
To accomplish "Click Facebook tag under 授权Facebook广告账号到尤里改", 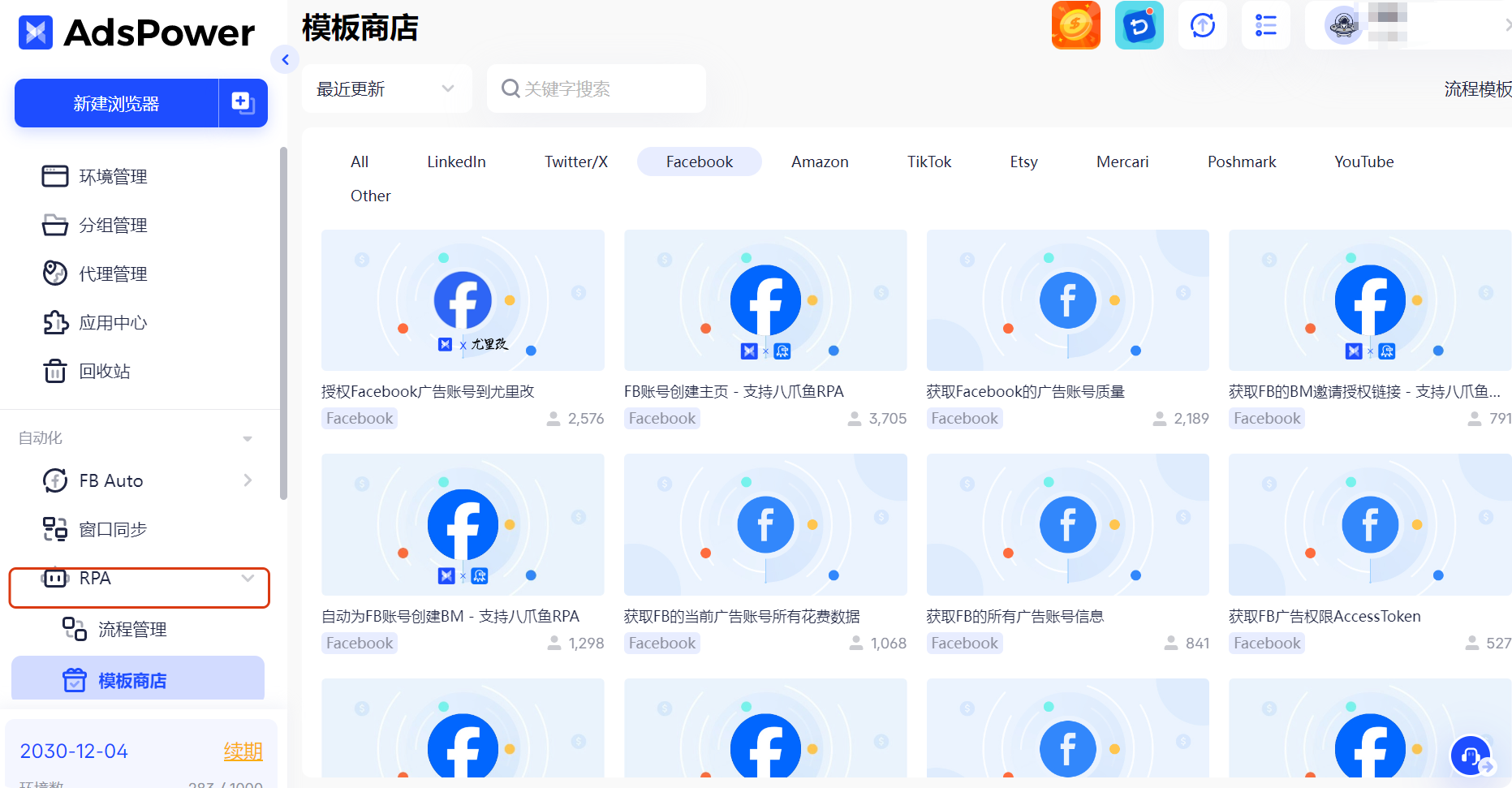I will coord(360,418).
